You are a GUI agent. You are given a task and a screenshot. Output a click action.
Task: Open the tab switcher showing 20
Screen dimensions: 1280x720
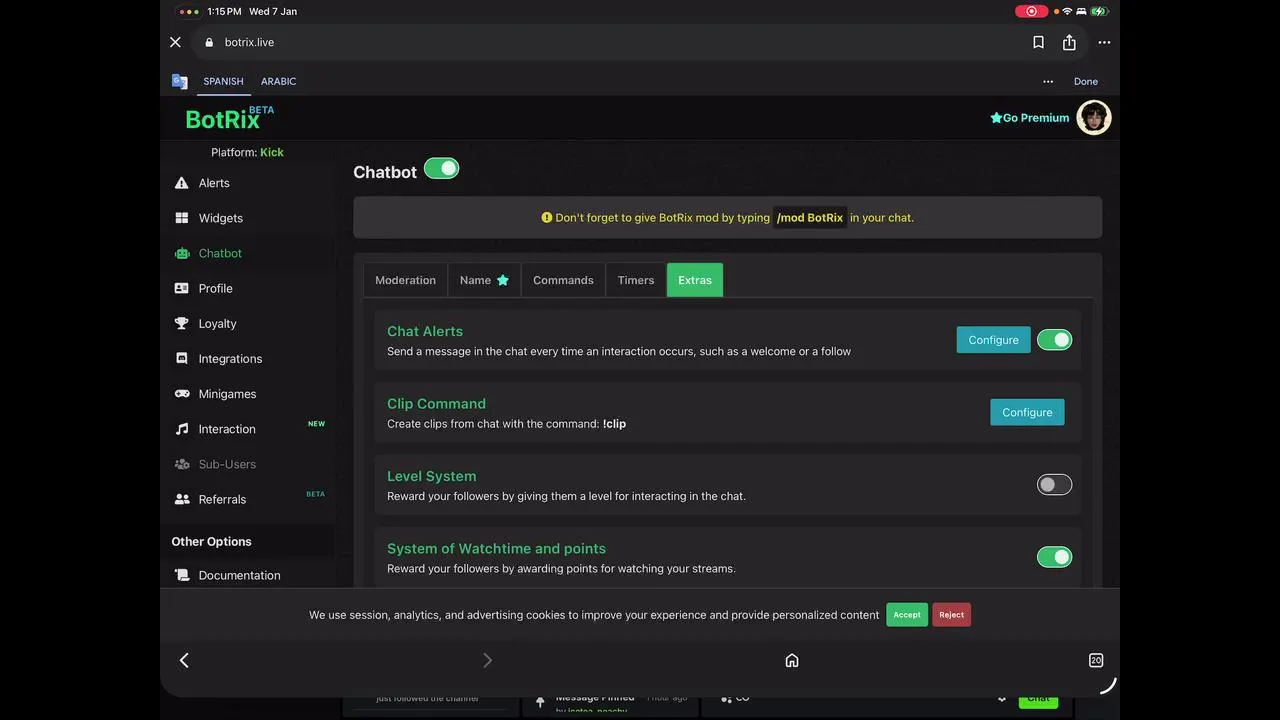click(x=1096, y=660)
